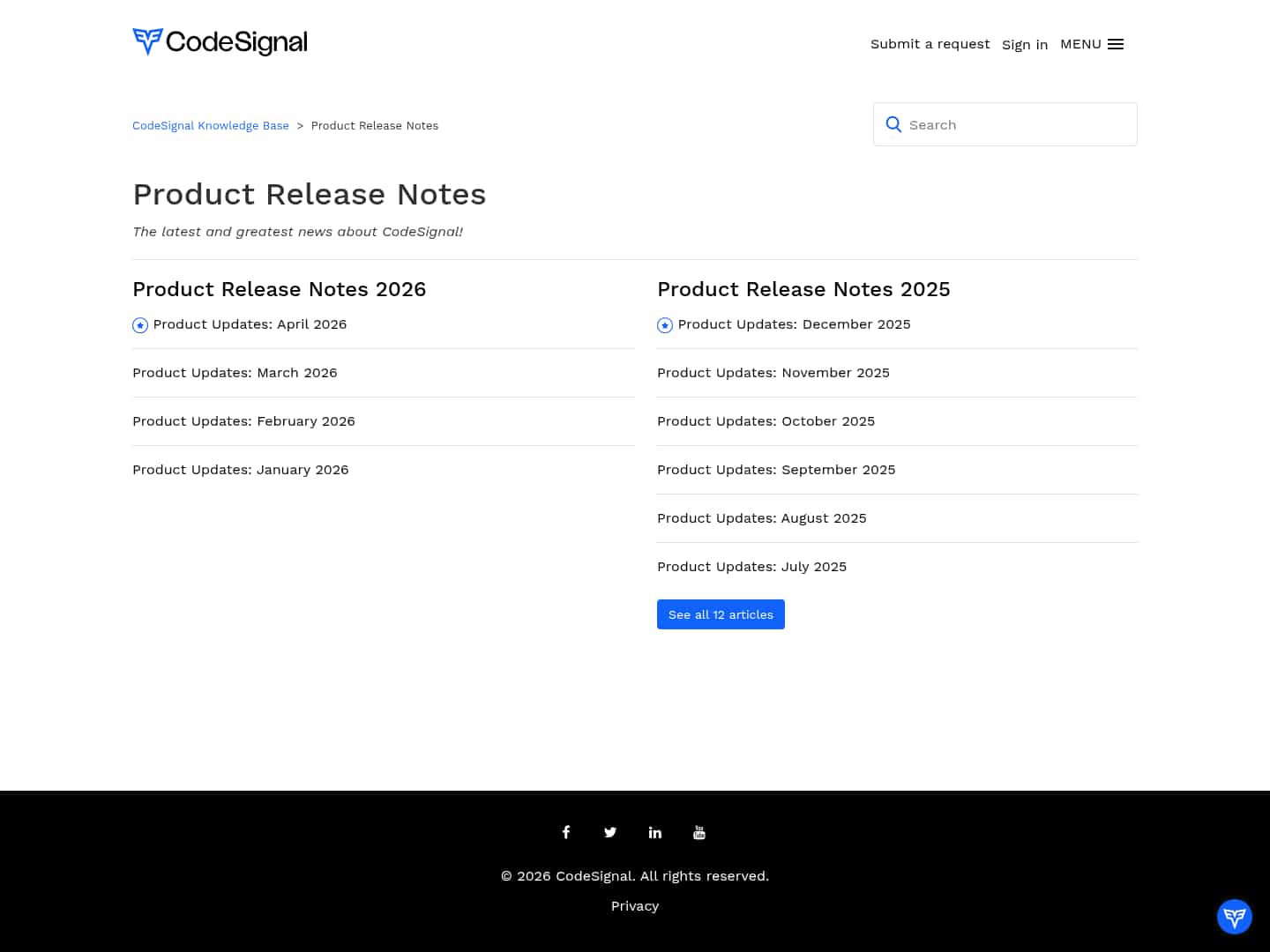Open Product Updates: September 2025 article
This screenshot has height=952, width=1270.
coord(776,470)
